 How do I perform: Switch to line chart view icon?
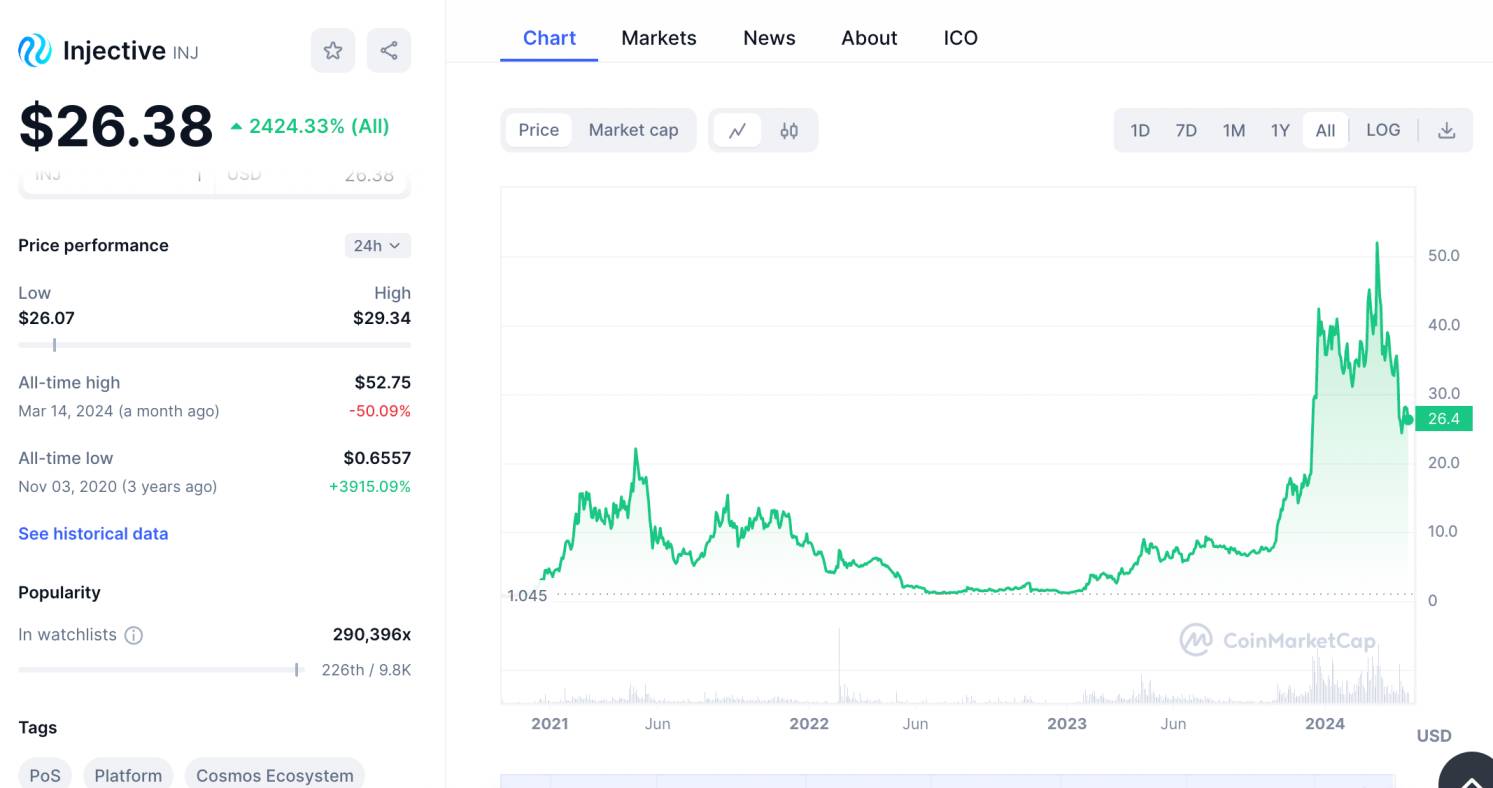738,130
